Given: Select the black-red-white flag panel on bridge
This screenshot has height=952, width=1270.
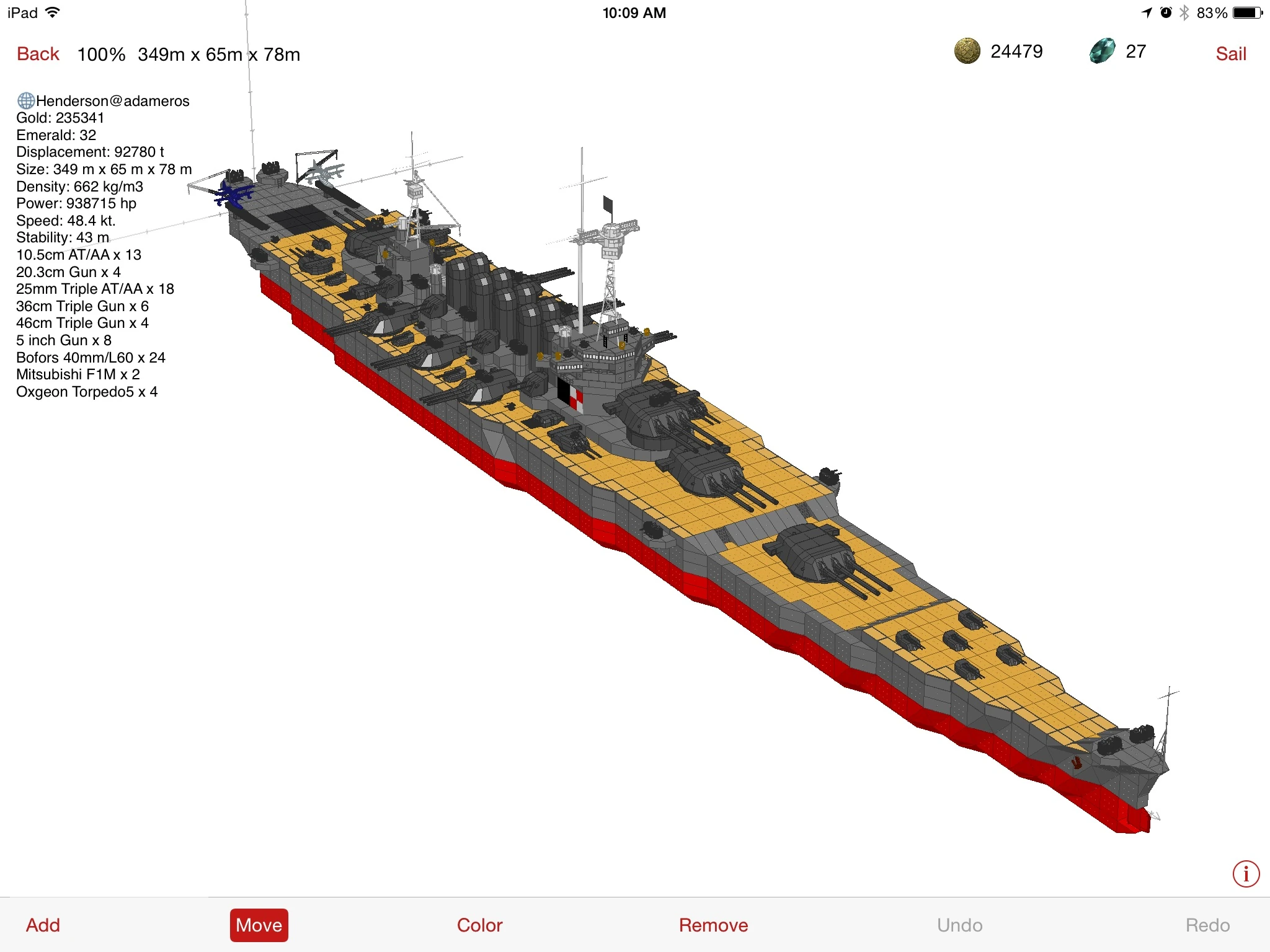Looking at the screenshot, I should point(570,395).
